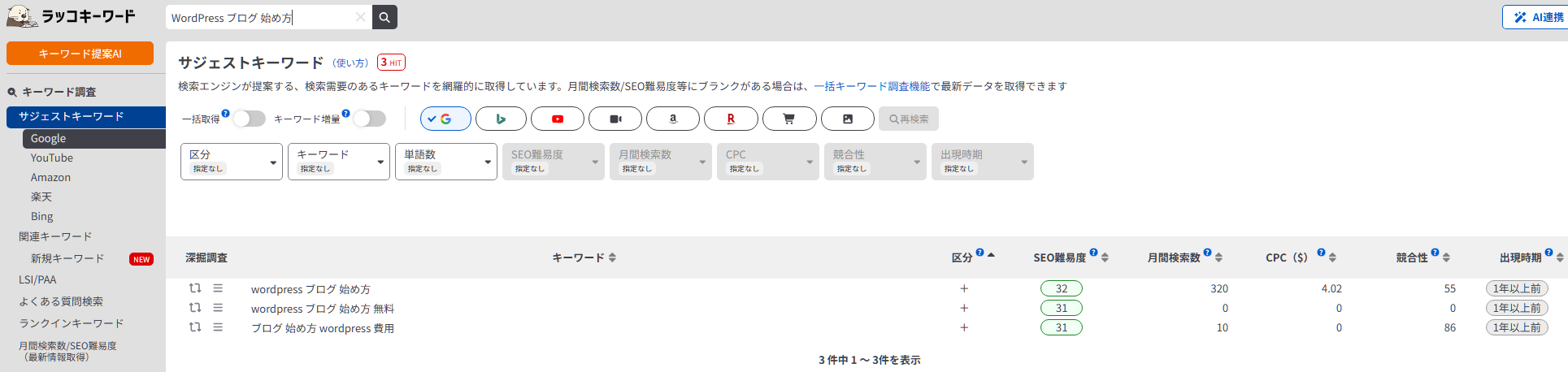Click the help icon beside 競合性 header
1568x372 pixels.
tap(1435, 253)
